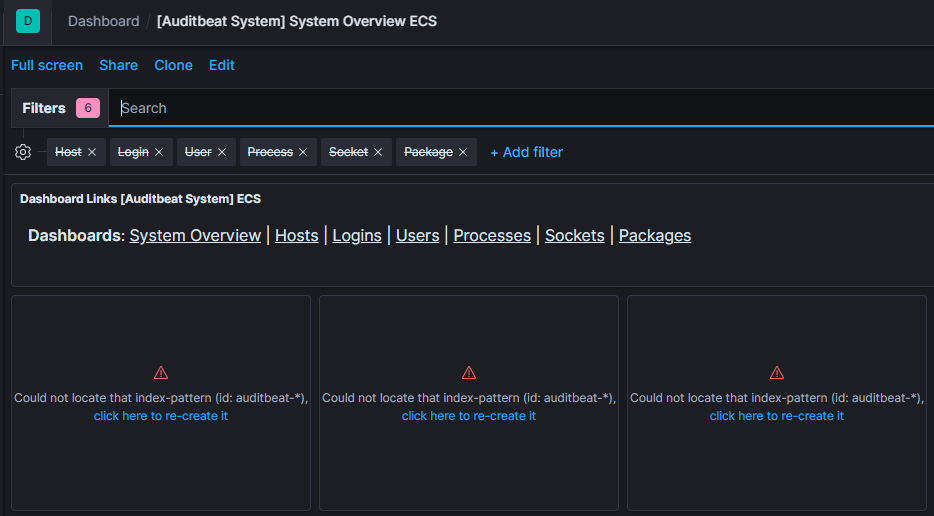Click the green D space avatar icon
Viewport: 934px width, 516px height.
click(28, 20)
